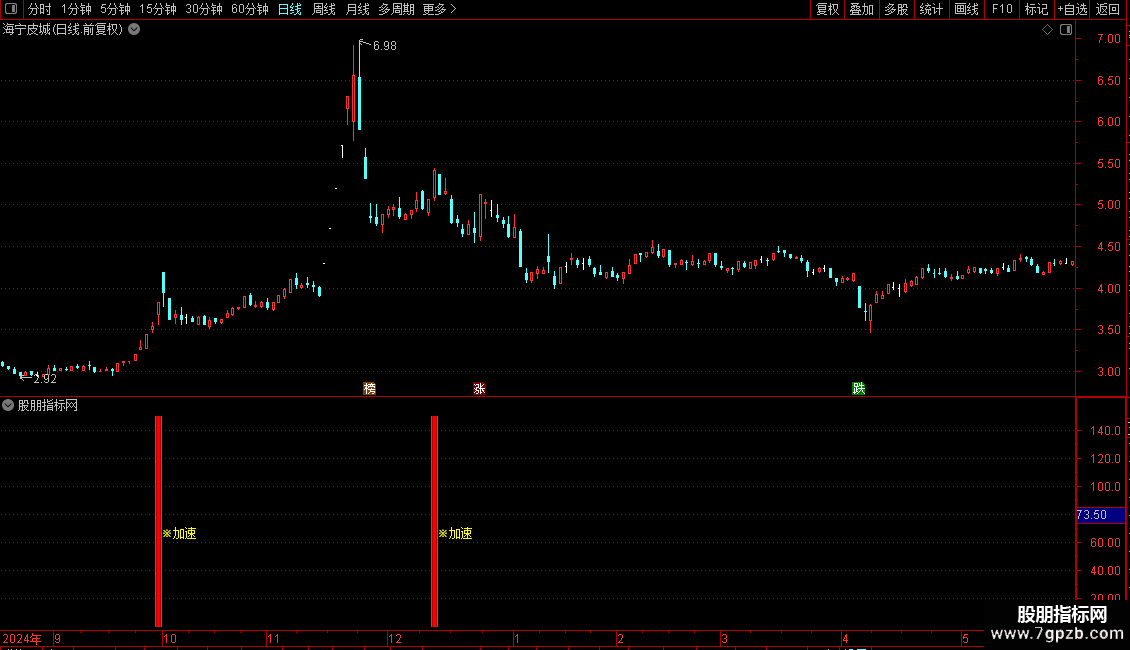Screen dimensions: 1130x650
Task: Click the 140.0 indicator axis label
Action: 1105,431
